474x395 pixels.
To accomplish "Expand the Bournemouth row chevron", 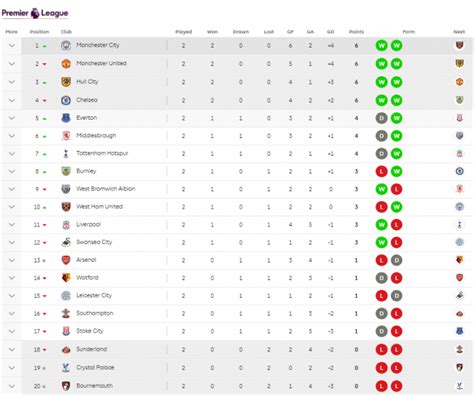I will pos(12,386).
